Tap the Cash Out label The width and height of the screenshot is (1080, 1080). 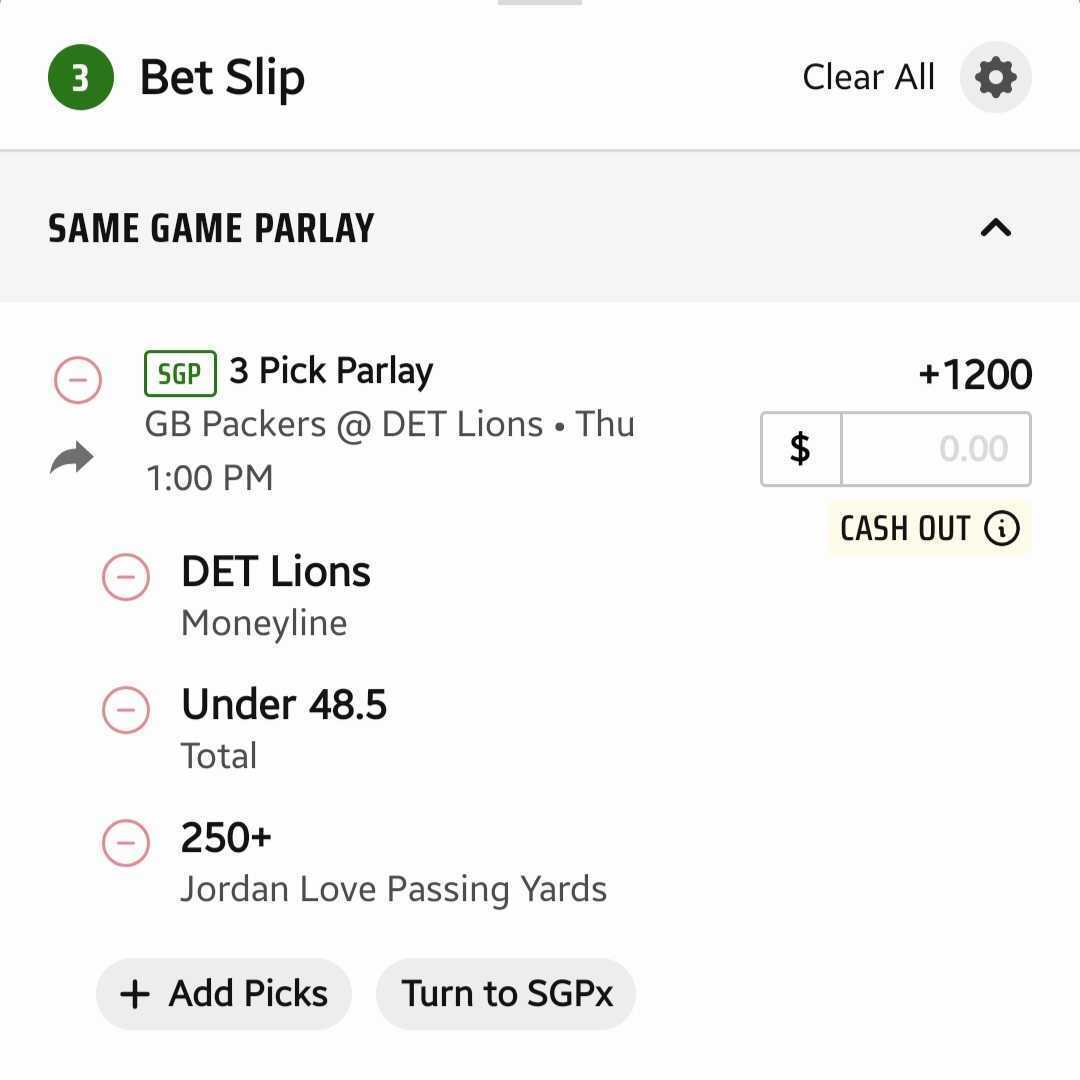click(x=905, y=528)
